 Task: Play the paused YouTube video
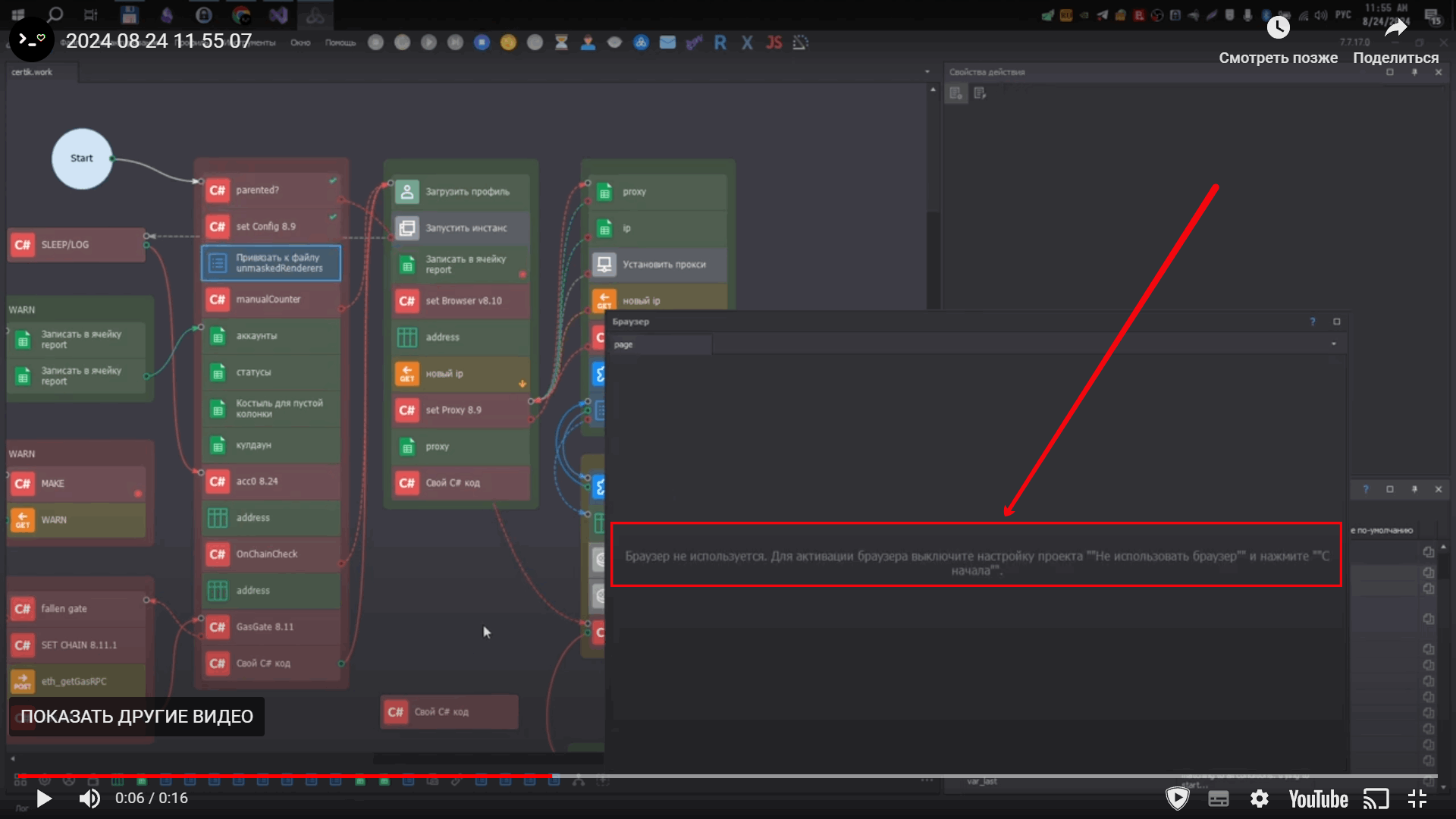pos(44,799)
